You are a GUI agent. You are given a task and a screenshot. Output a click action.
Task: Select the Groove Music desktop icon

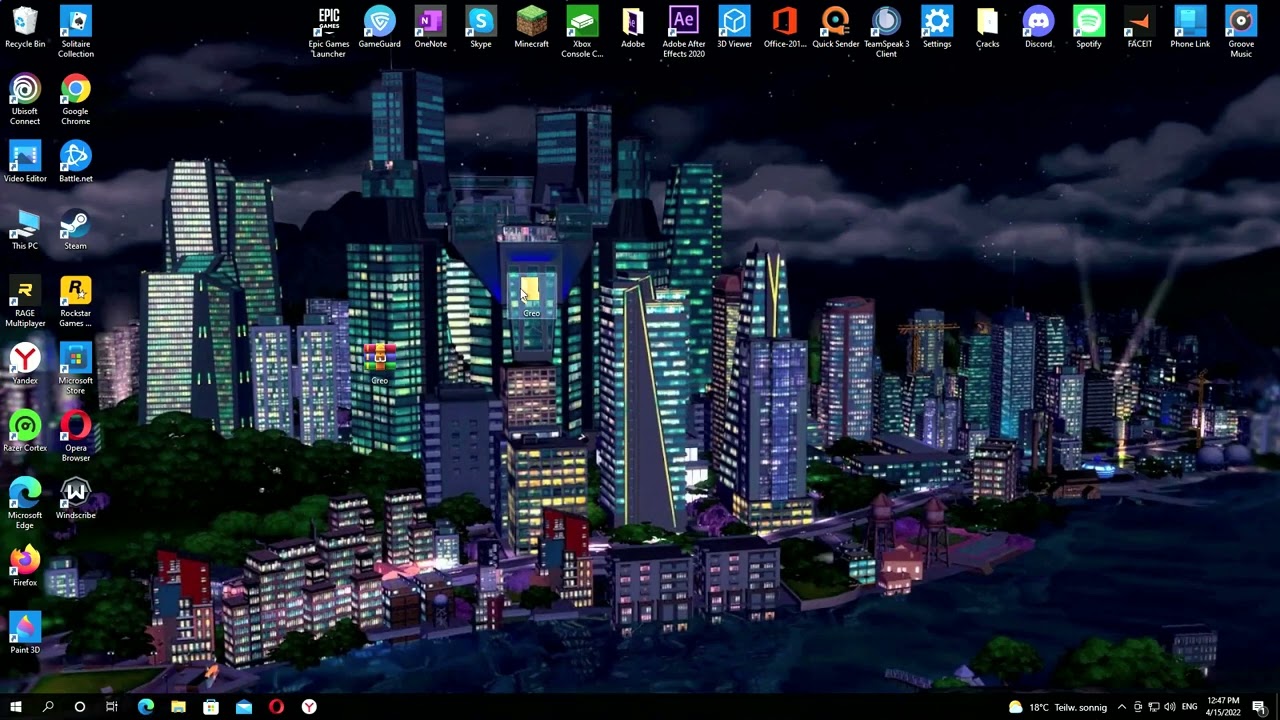1241,32
